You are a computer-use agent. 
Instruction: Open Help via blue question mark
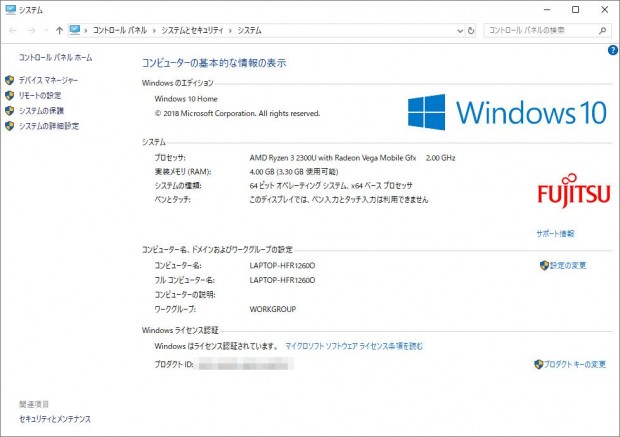click(x=613, y=50)
